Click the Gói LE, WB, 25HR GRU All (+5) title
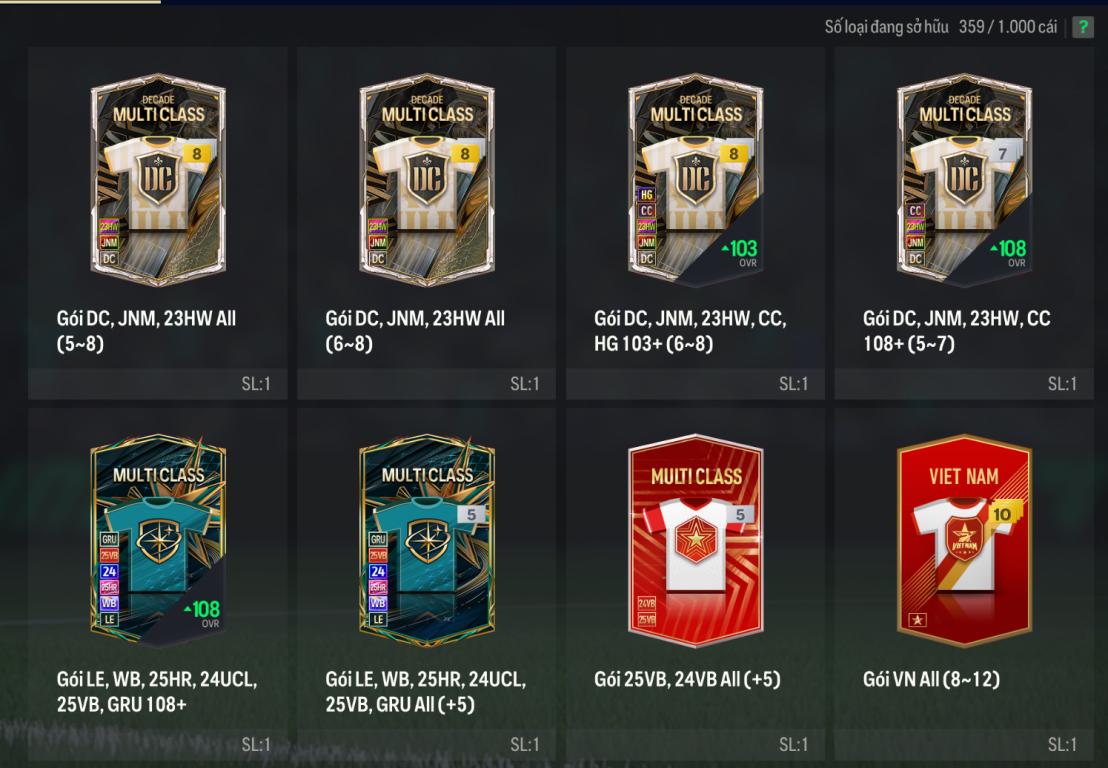The height and width of the screenshot is (768, 1108). 425,692
